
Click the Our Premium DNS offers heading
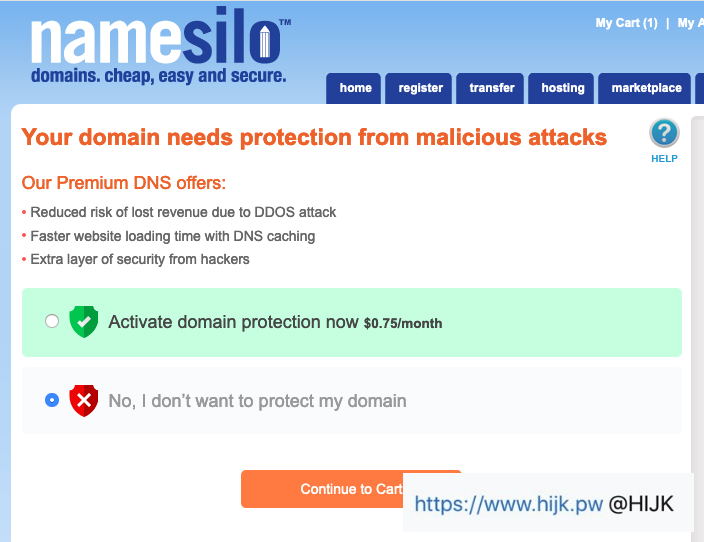coord(124,183)
